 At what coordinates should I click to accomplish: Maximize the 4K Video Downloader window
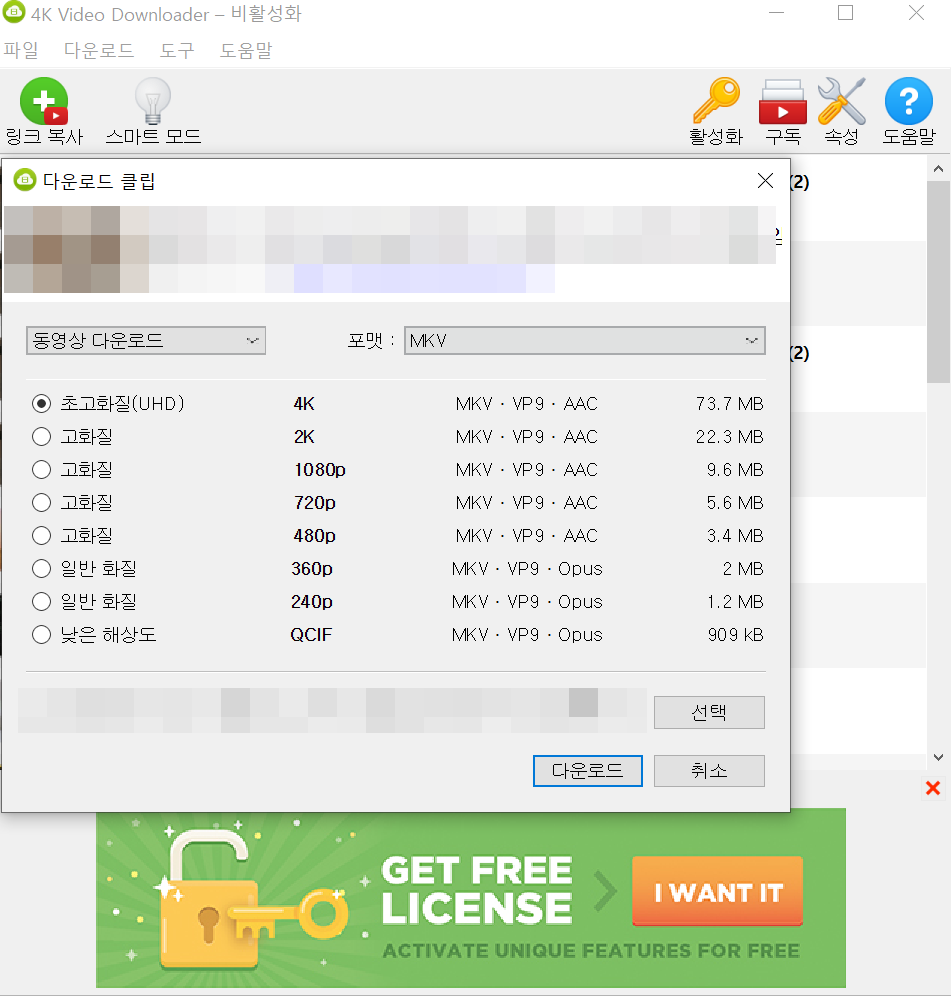coord(846,12)
